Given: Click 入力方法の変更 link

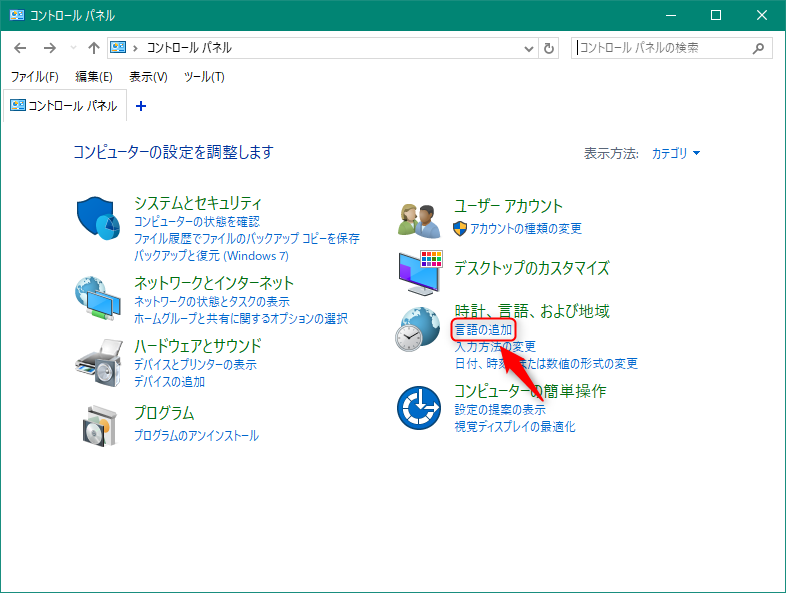Looking at the screenshot, I should [495, 346].
